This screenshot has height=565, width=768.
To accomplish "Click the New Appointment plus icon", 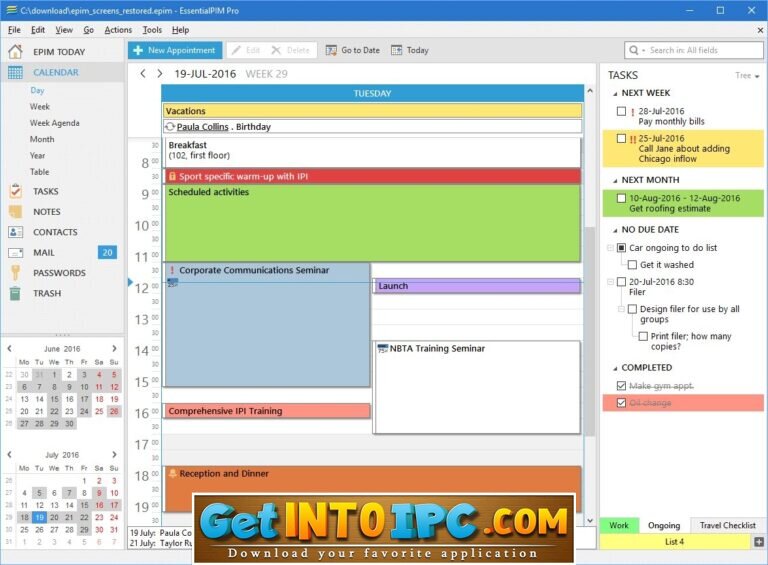I will tap(138, 50).
